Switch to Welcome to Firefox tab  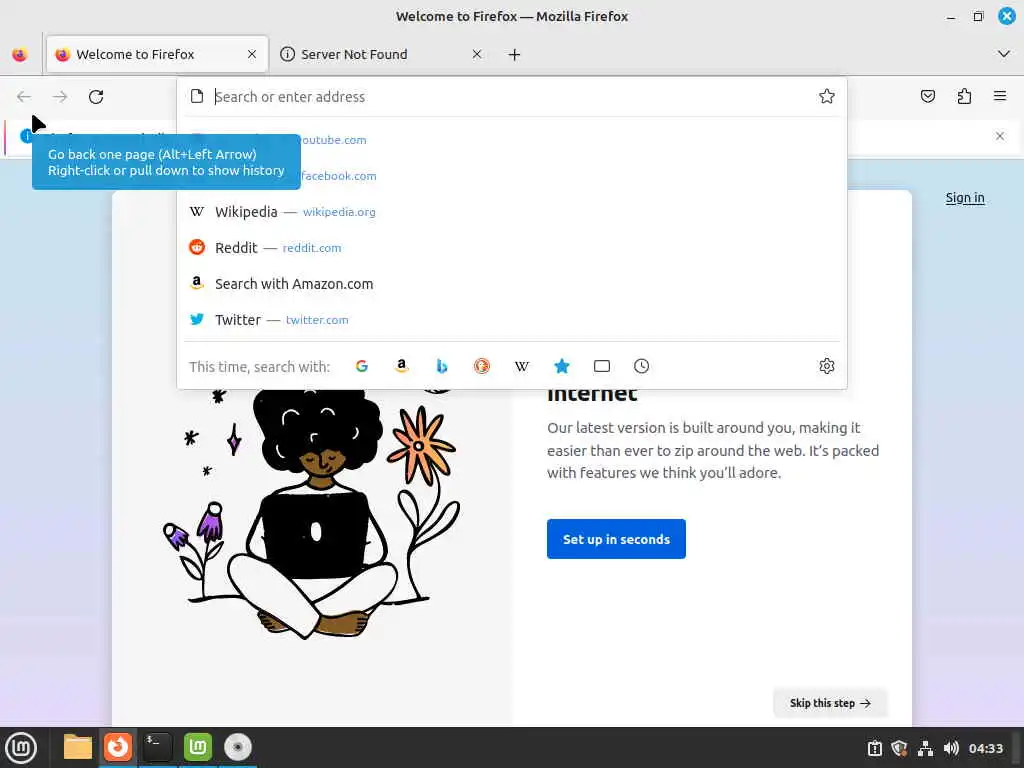(157, 54)
